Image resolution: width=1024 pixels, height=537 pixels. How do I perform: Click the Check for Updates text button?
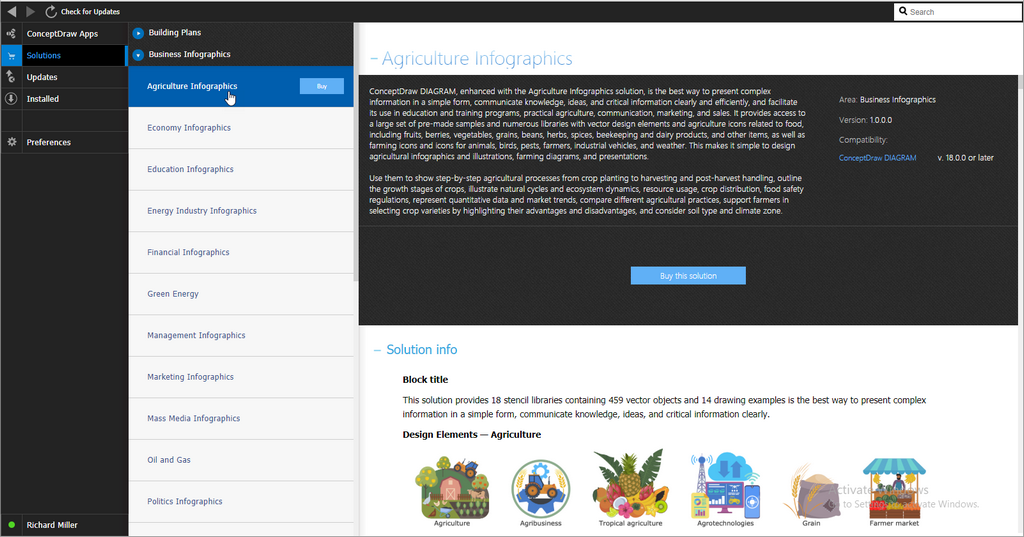click(90, 12)
